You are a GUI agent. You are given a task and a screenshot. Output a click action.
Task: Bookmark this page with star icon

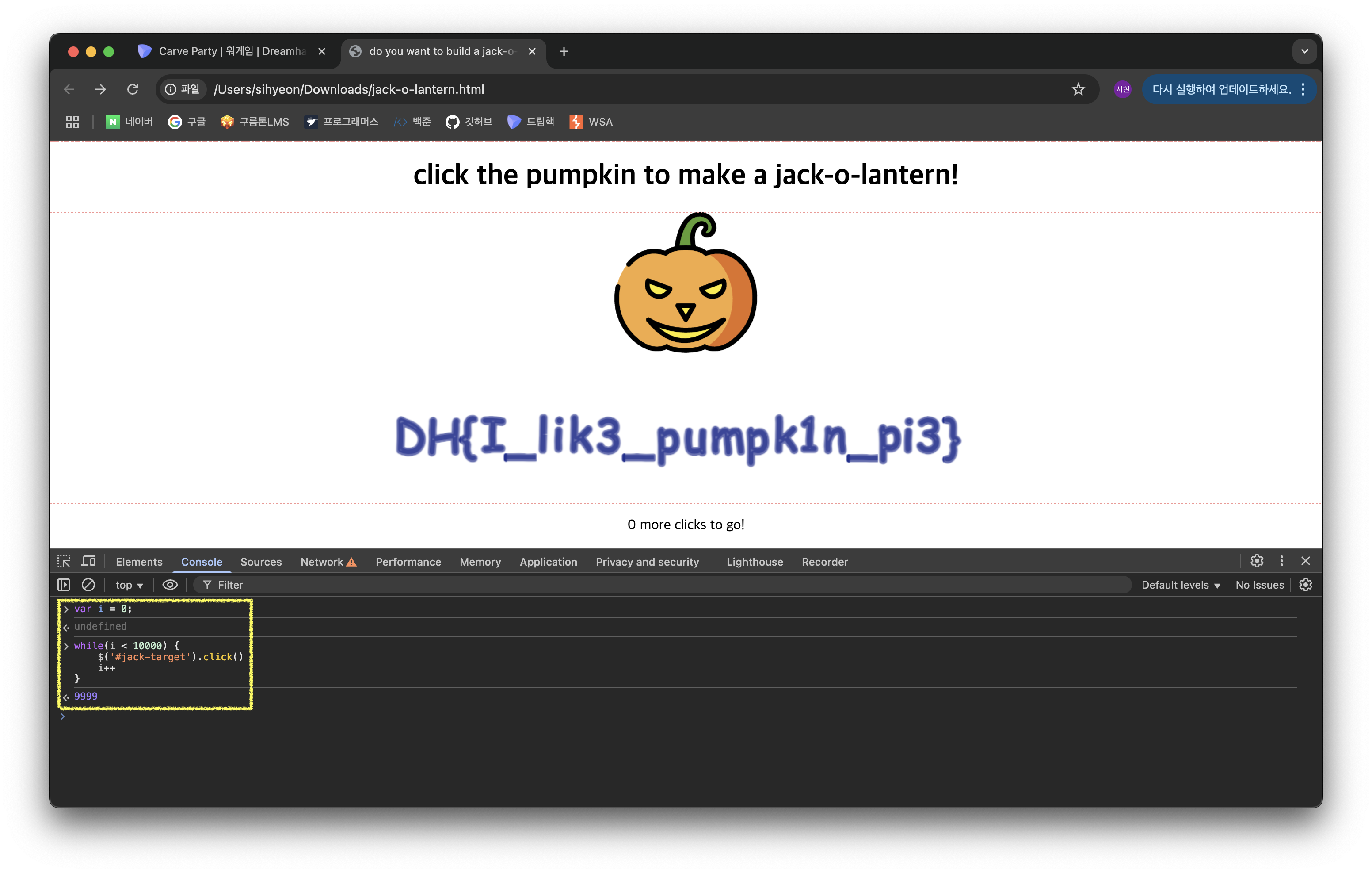pos(1078,89)
